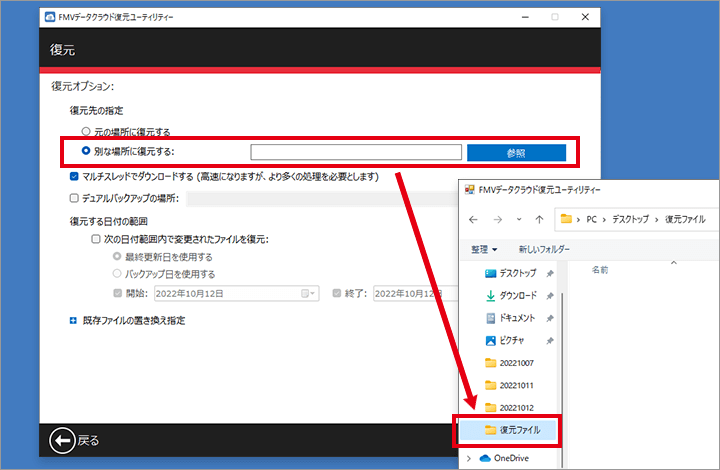Expand the OneDrive tree node
This screenshot has width=720, height=470.
click(471, 457)
